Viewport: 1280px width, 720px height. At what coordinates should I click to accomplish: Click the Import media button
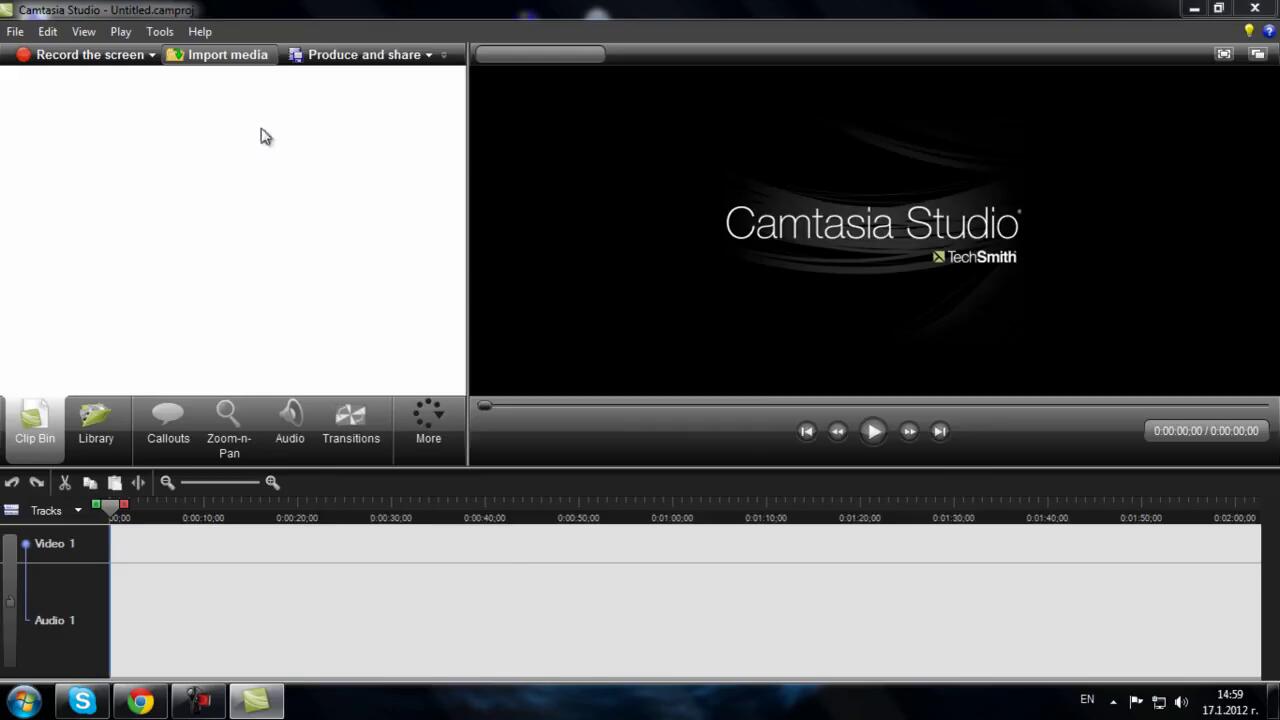click(x=217, y=55)
